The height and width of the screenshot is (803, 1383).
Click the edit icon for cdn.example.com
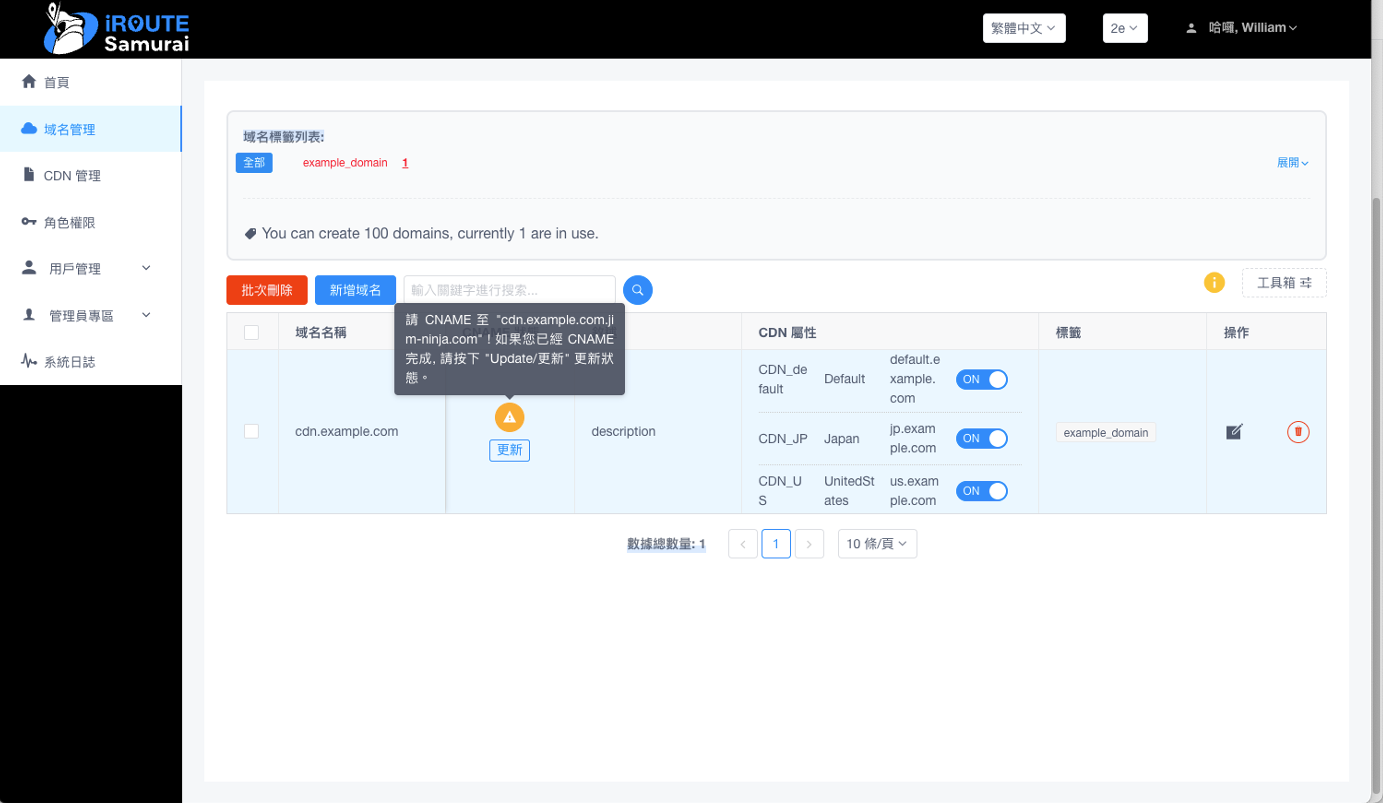click(1234, 432)
